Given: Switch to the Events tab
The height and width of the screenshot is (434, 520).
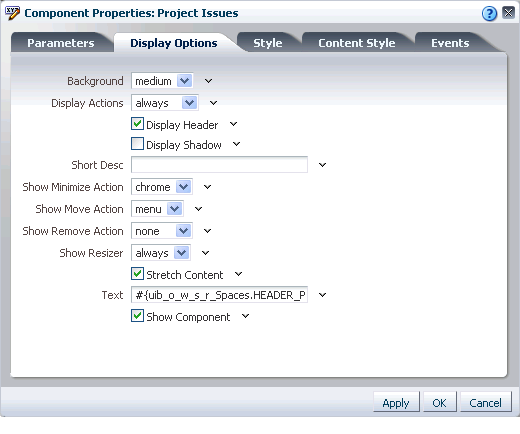Looking at the screenshot, I should coord(450,43).
